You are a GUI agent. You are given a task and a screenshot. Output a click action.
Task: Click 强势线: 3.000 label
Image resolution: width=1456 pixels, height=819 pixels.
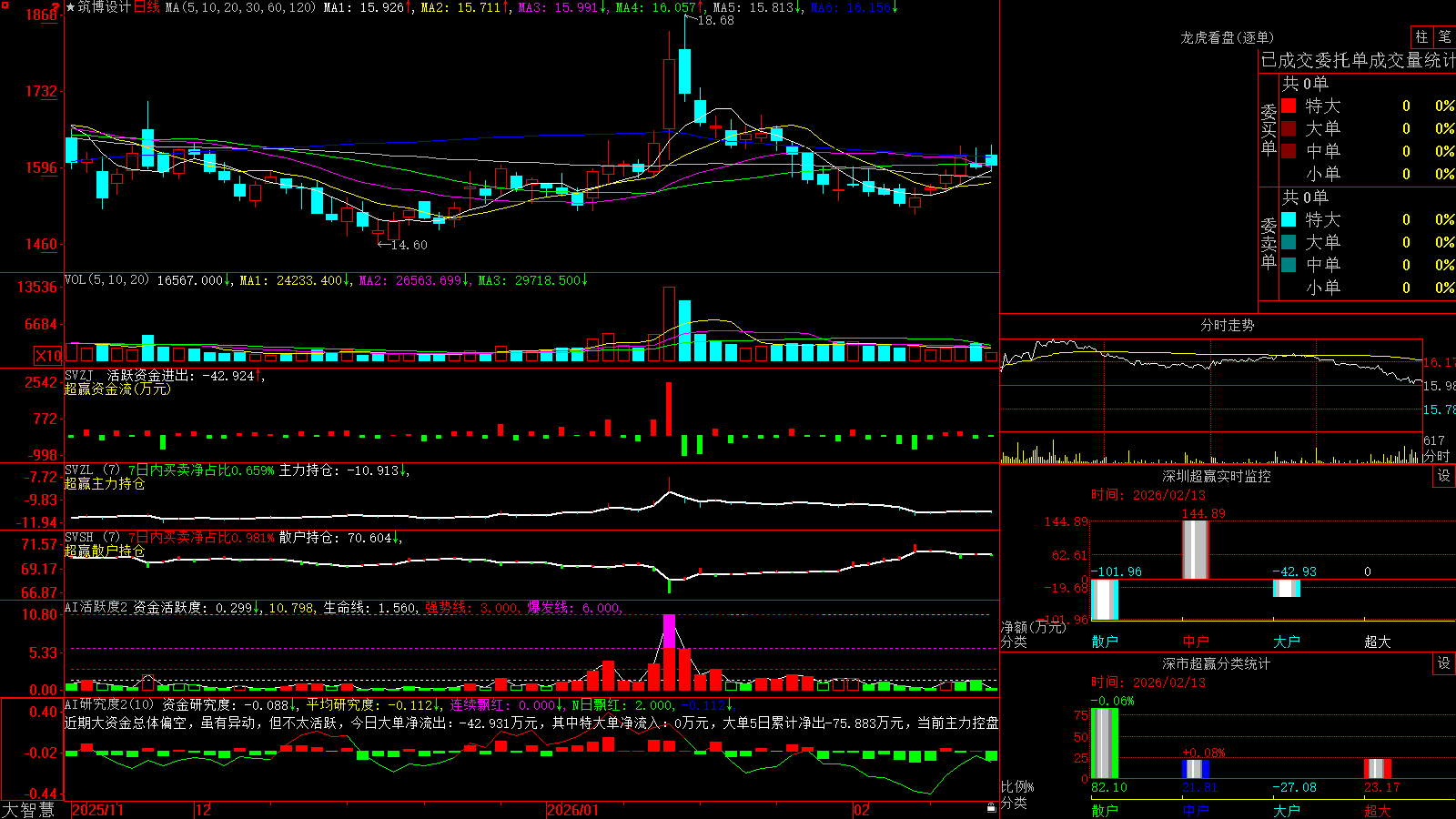[x=471, y=607]
